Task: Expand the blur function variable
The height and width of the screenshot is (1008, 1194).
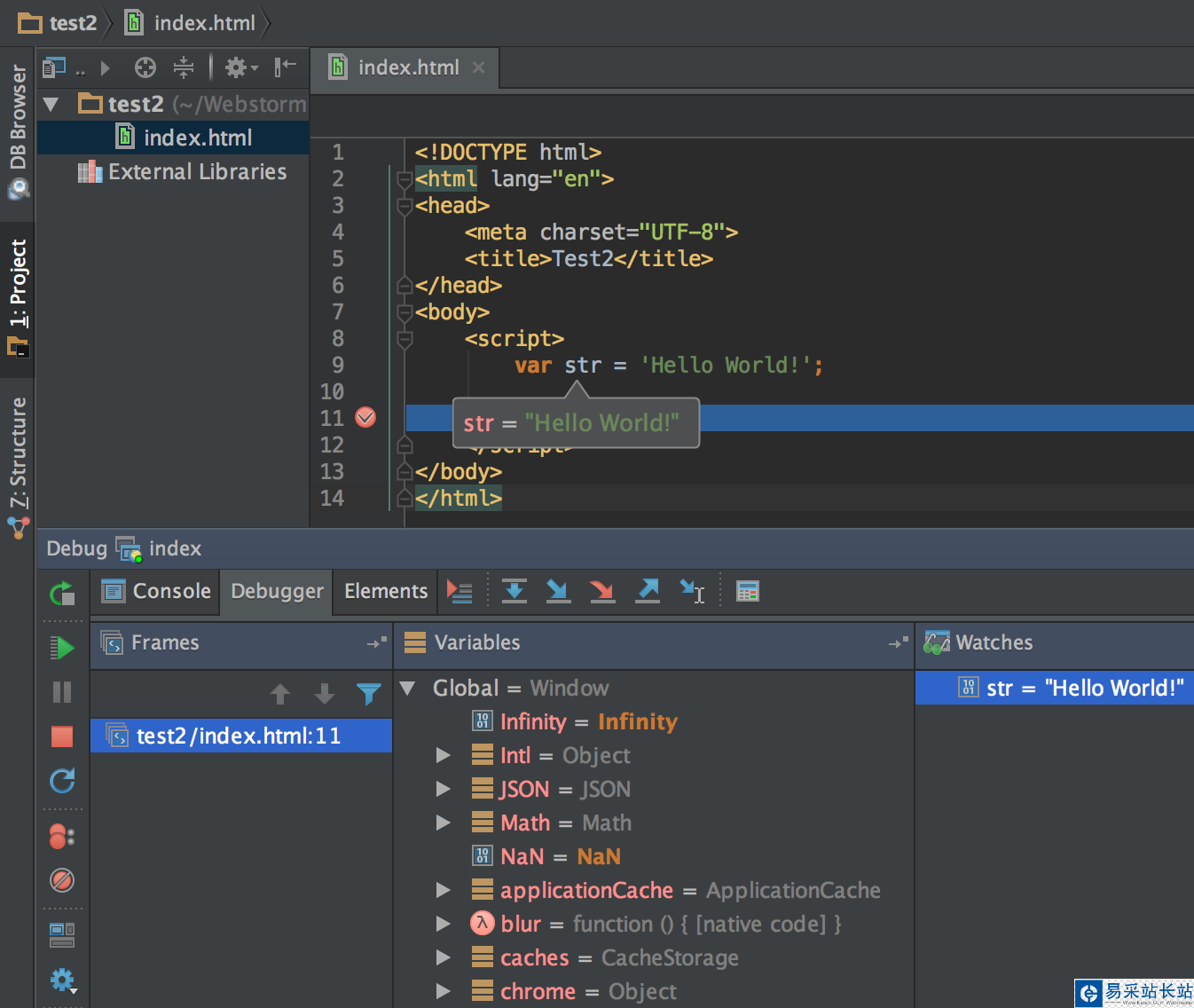Action: pos(444,924)
